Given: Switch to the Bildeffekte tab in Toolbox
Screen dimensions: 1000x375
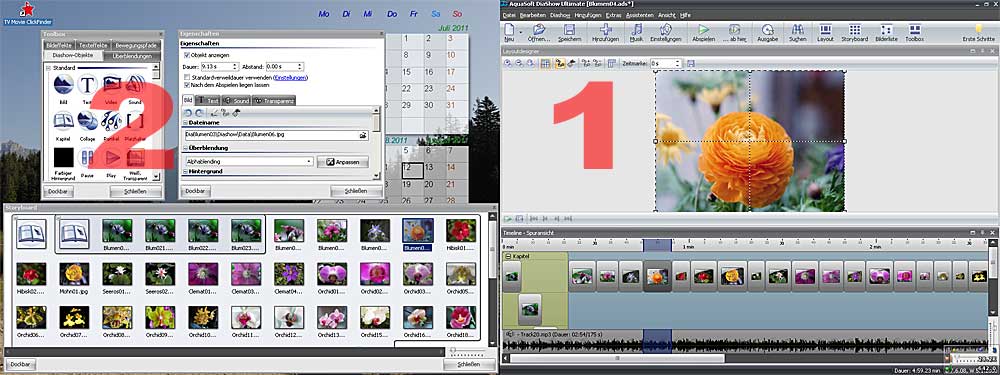Looking at the screenshot, I should coord(59,45).
